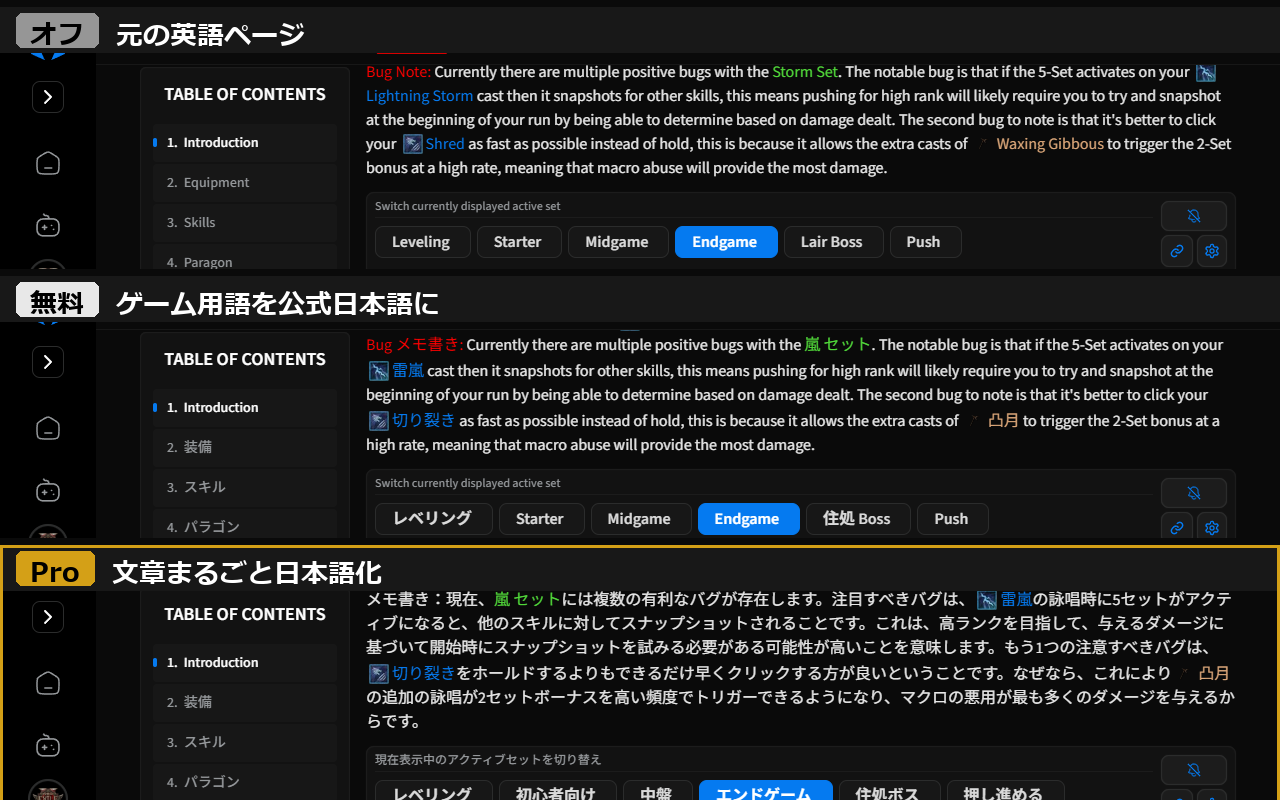The image size is (1280, 800).
Task: Open the Waxing Gibbous link
Action: pos(1050,144)
